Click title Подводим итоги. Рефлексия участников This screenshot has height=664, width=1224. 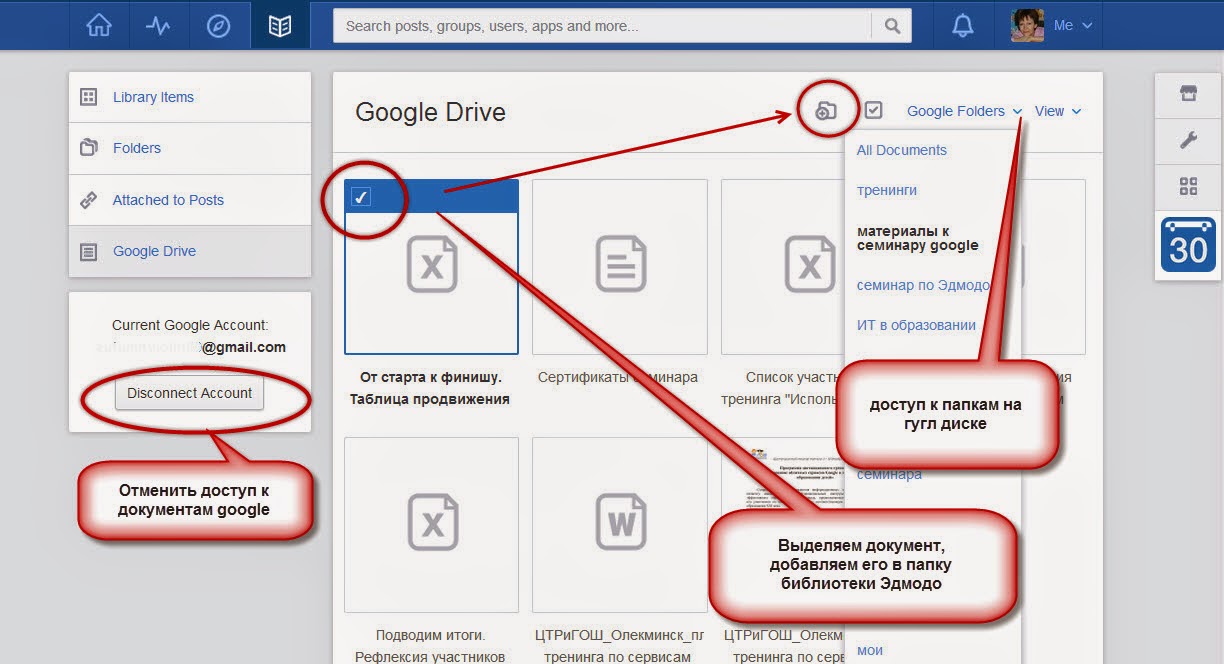coord(430,646)
